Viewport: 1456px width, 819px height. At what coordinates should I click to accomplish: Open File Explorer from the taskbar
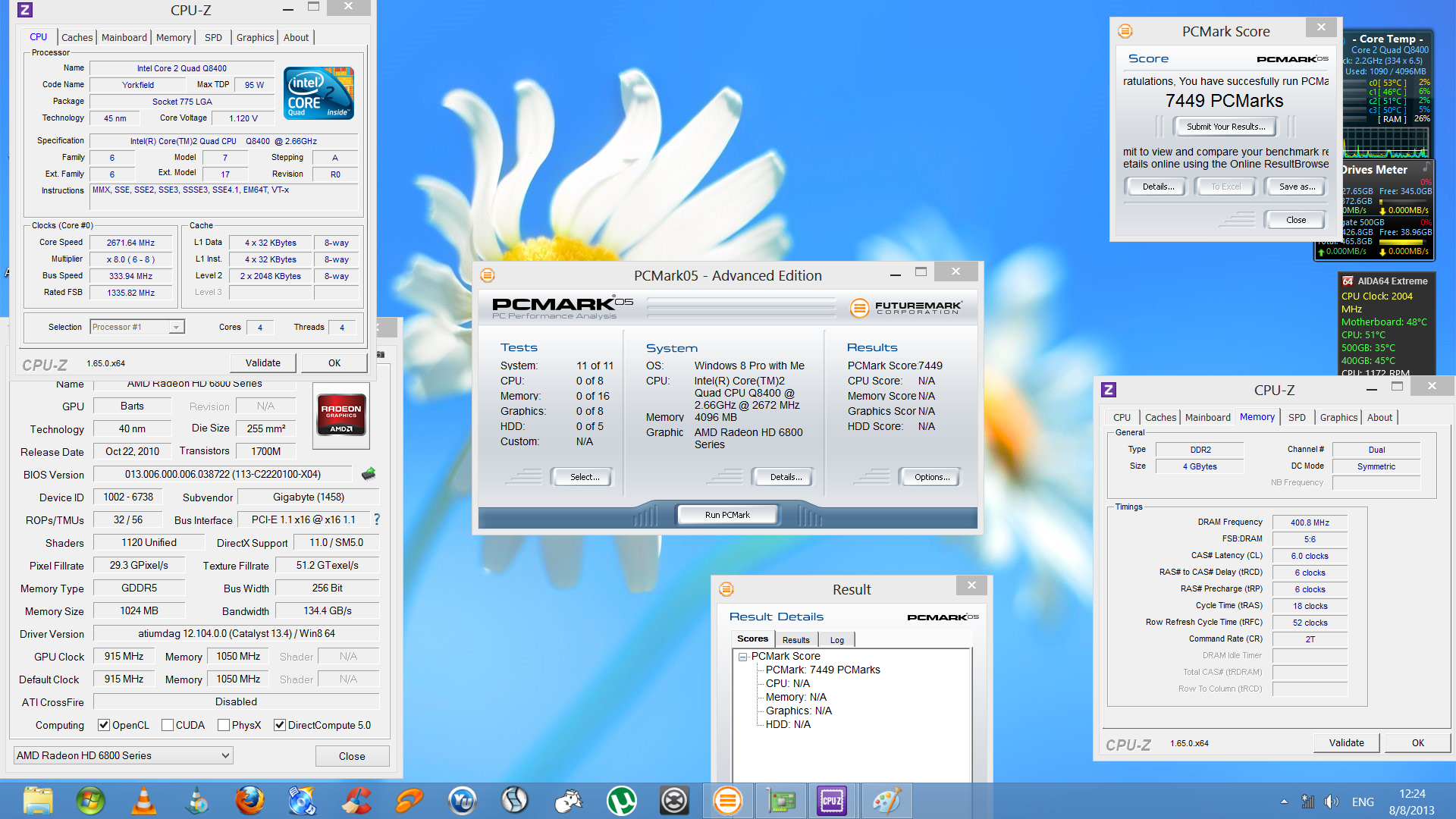tap(38, 801)
